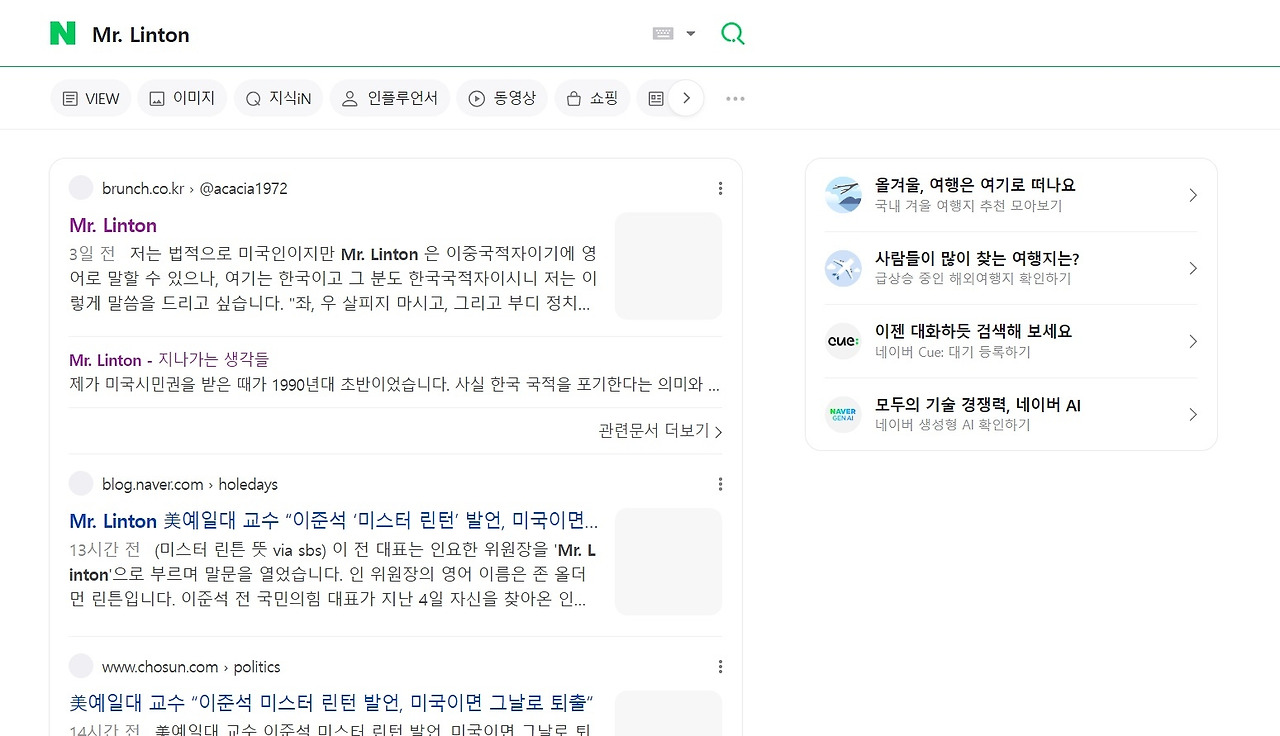1280x736 pixels.
Task: Expand chevron for Naver Cue: promo row
Action: pyautogui.click(x=1192, y=341)
